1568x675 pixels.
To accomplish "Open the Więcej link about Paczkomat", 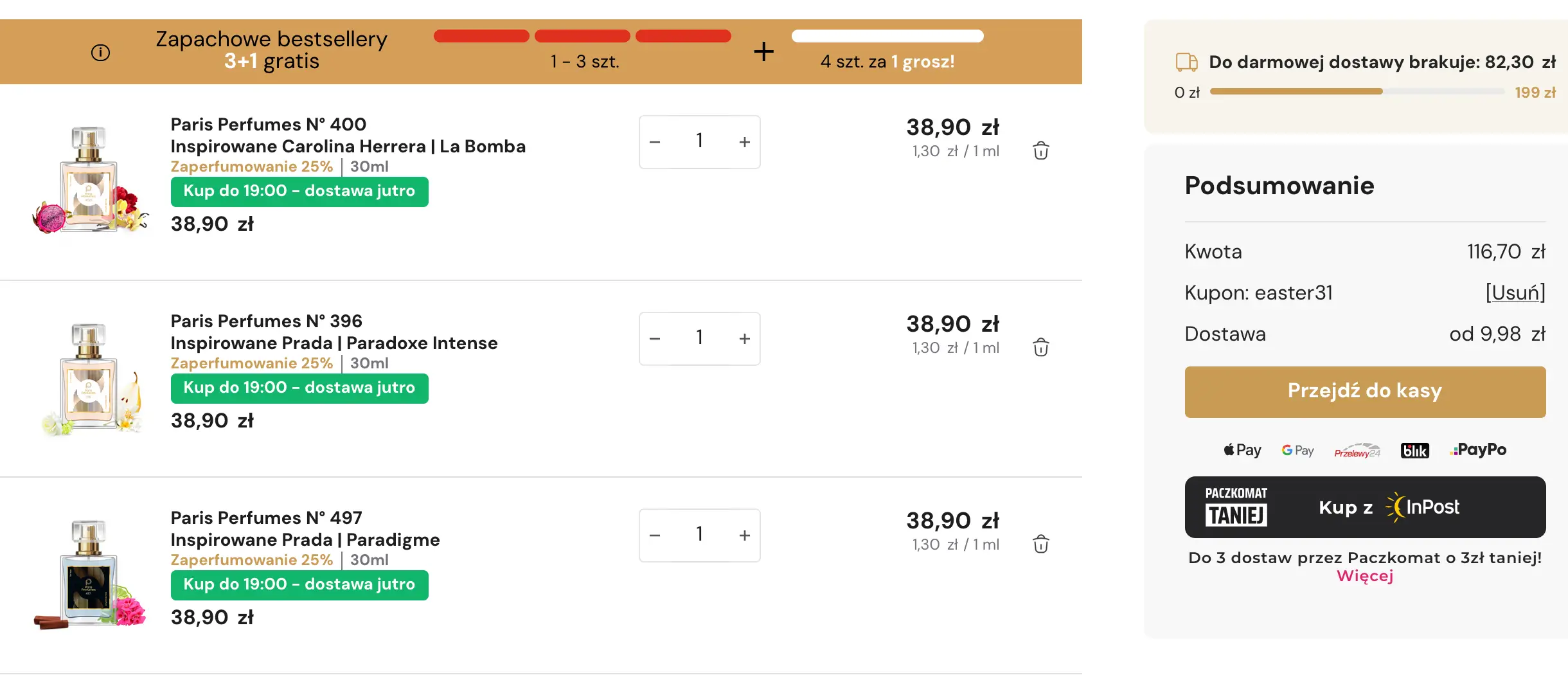I will (1364, 576).
